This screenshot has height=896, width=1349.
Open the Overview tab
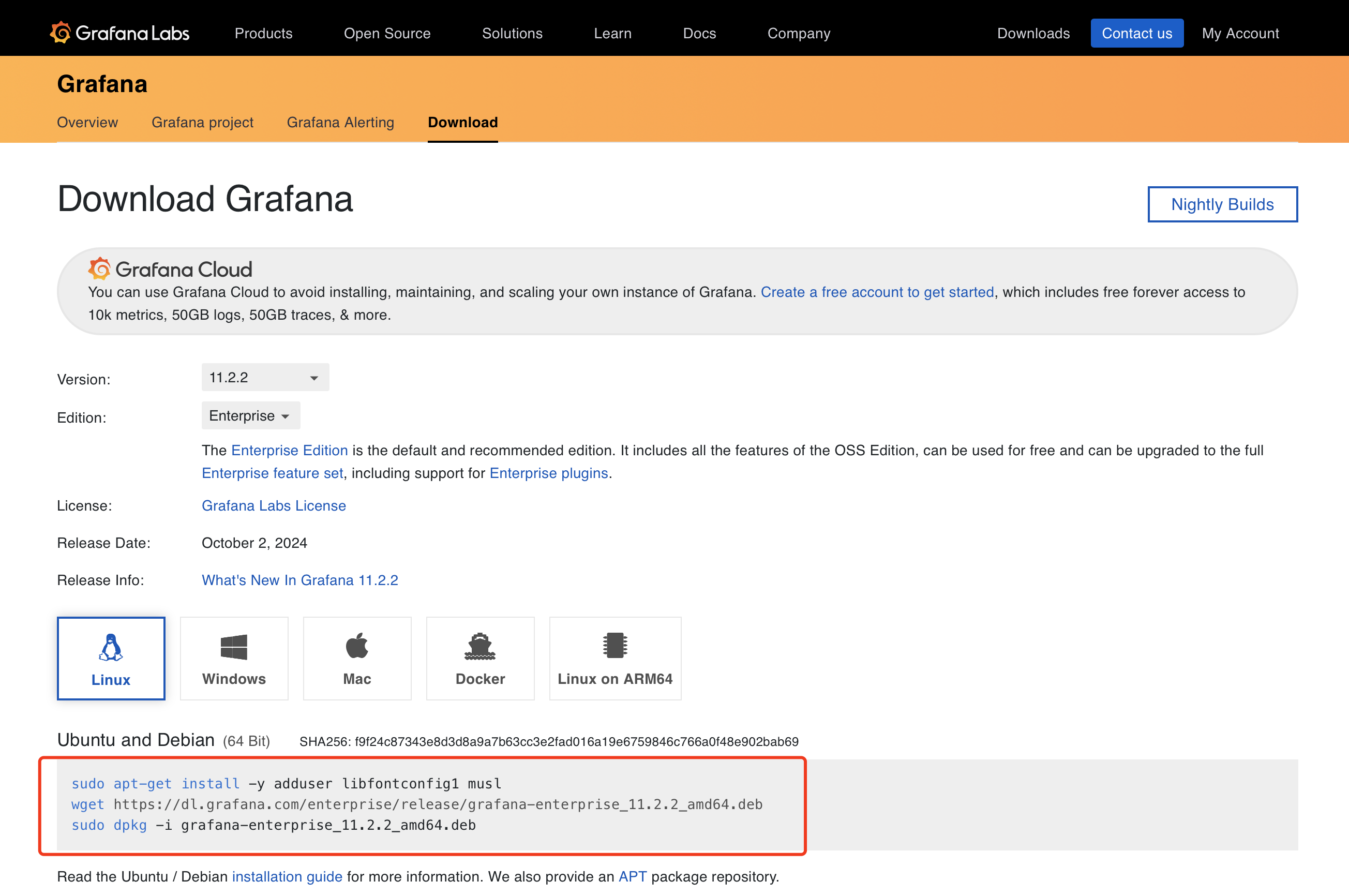(87, 122)
